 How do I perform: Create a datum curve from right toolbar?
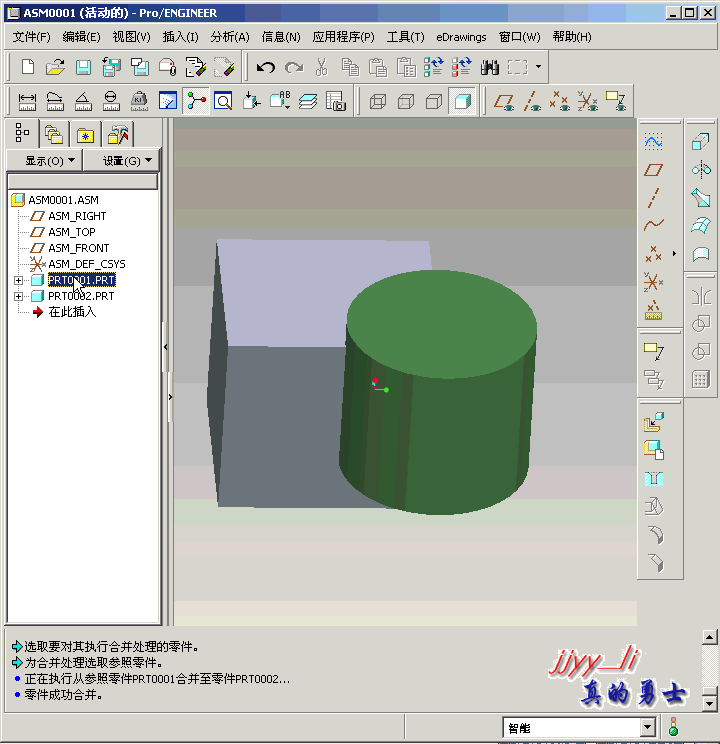[654, 224]
